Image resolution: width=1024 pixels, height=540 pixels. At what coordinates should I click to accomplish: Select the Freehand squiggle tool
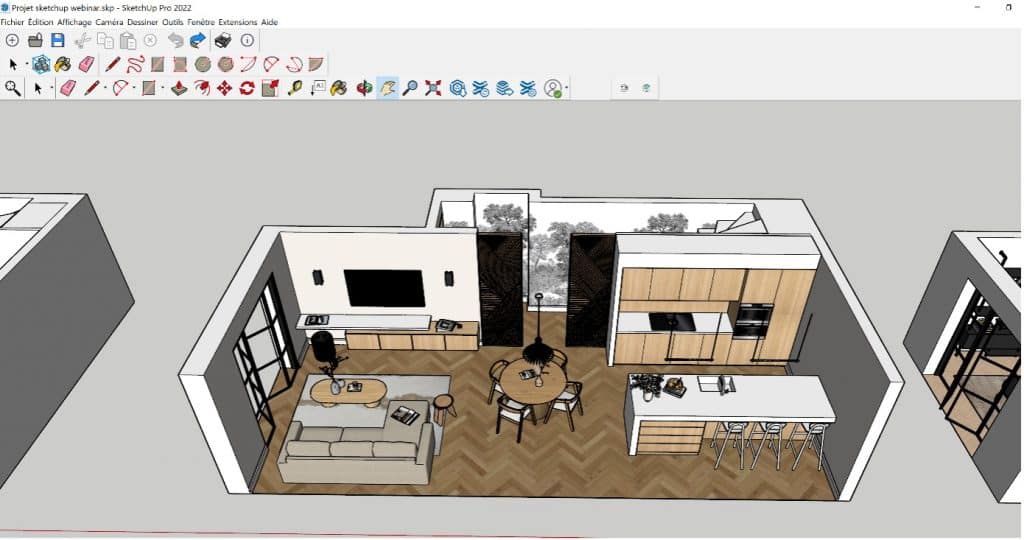point(135,64)
